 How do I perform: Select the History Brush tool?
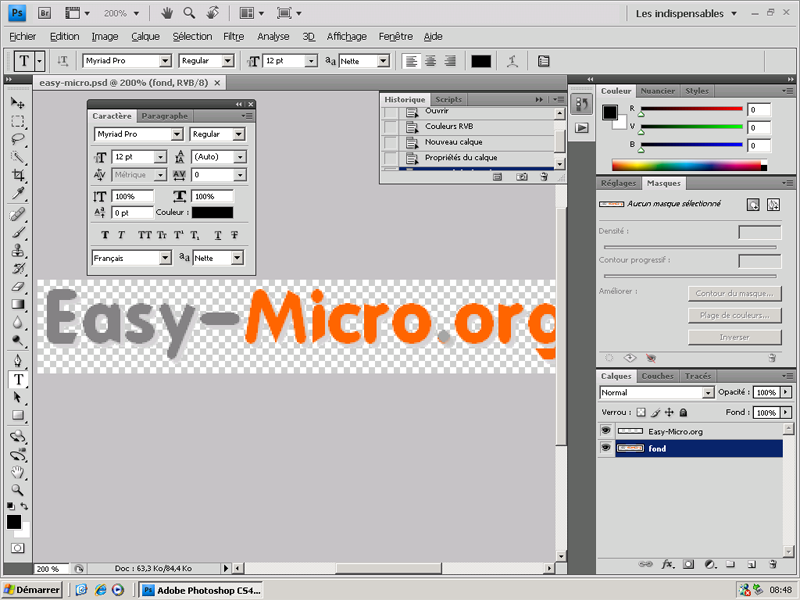18,268
